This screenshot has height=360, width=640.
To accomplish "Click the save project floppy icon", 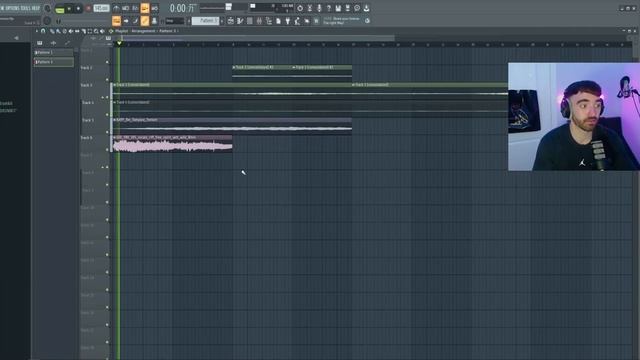I will (338, 8).
